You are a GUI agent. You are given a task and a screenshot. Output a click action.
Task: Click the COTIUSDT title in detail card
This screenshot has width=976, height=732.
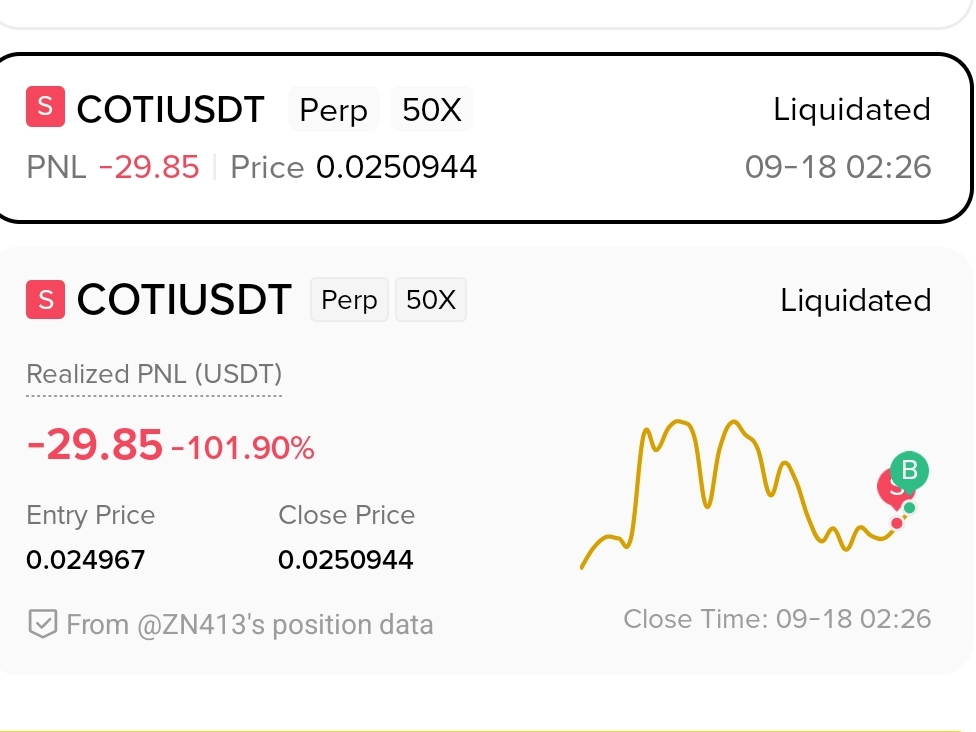(184, 299)
